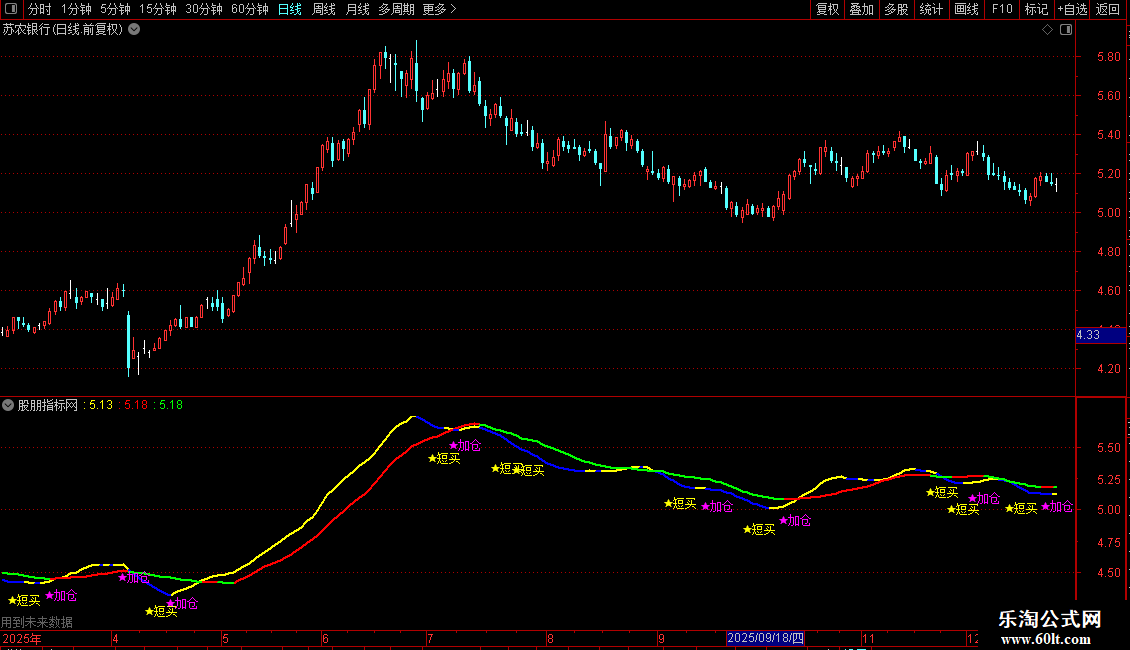Click the yellow 5.13 indicator value

[101, 405]
